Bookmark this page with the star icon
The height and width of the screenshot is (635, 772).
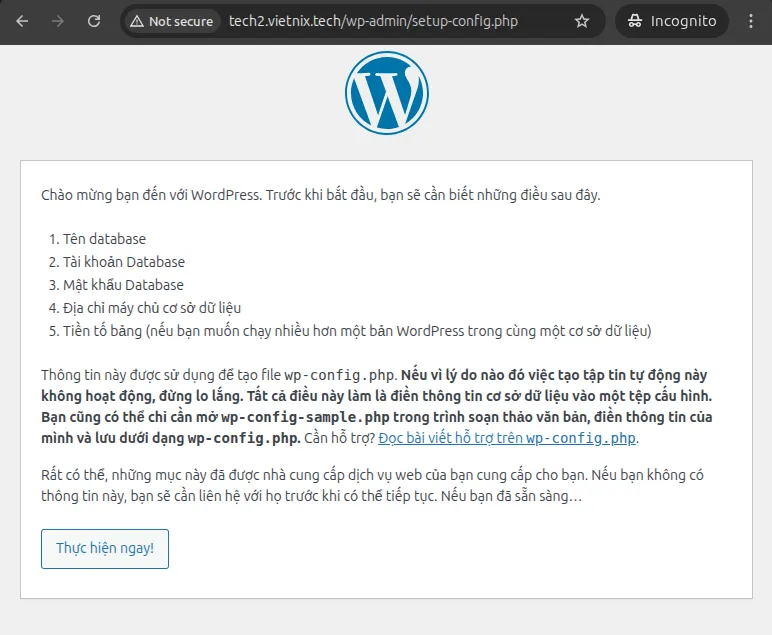[582, 21]
